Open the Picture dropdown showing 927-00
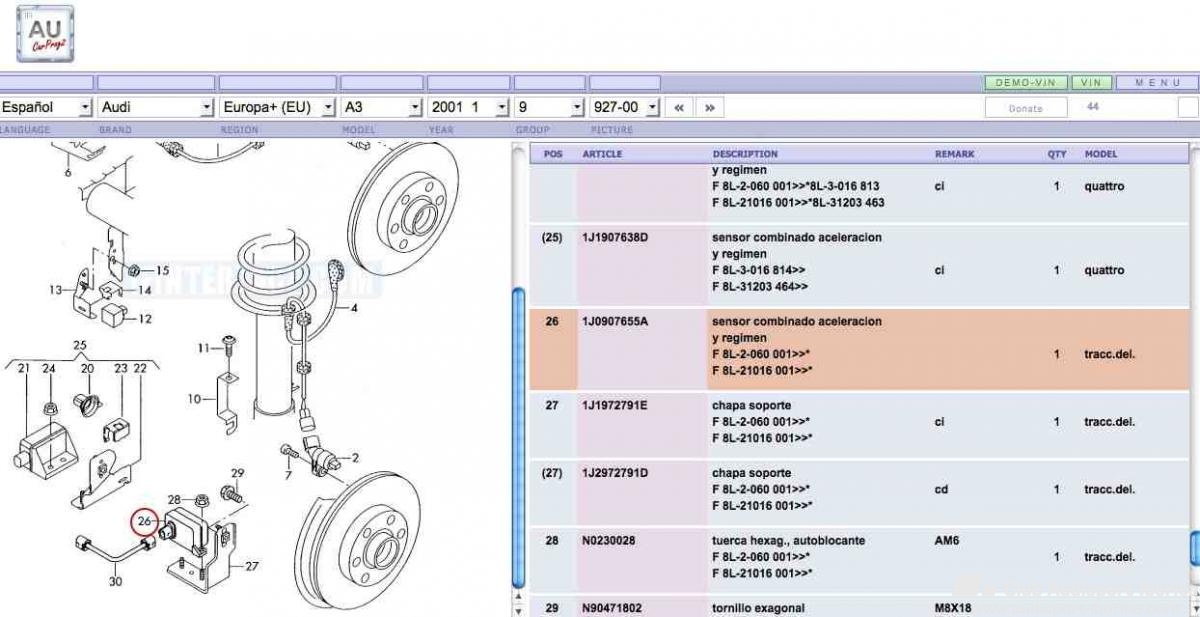This screenshot has height=617, width=1200. tap(625, 107)
